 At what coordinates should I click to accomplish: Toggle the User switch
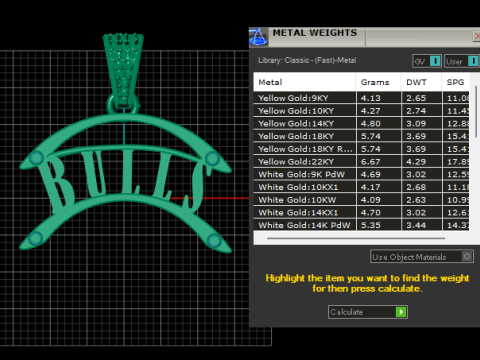[462, 61]
